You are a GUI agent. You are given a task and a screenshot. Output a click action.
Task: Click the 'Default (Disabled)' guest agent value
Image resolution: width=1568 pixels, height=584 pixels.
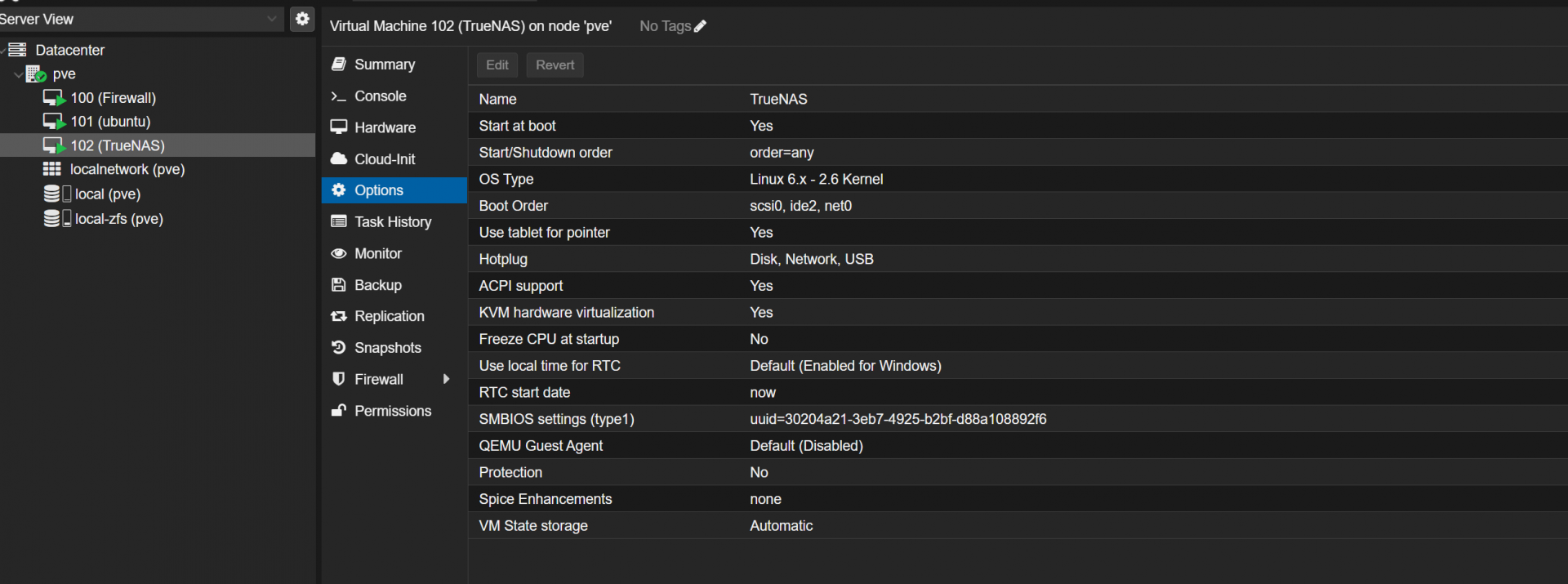[807, 446]
